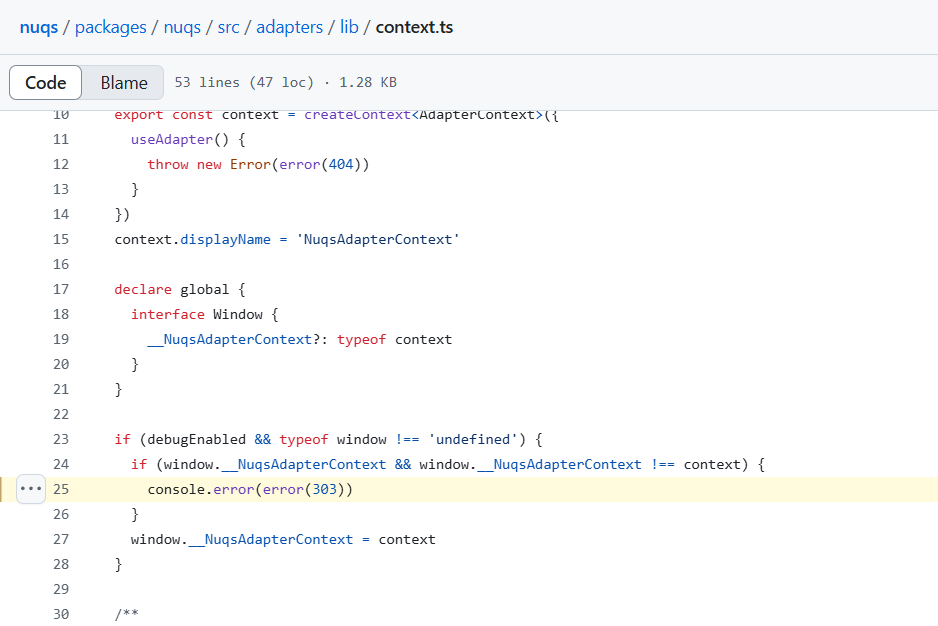Open the src breadcrumb folder
This screenshot has height=626, width=938.
click(229, 28)
